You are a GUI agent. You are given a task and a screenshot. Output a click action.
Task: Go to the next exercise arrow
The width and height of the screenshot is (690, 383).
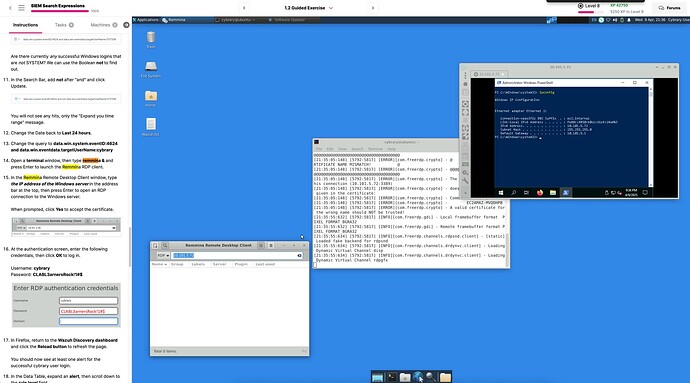[373, 8]
